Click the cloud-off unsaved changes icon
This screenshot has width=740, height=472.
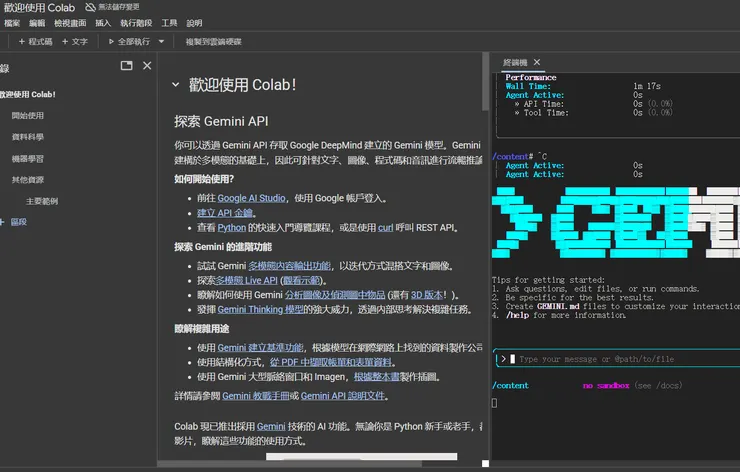pos(90,7)
